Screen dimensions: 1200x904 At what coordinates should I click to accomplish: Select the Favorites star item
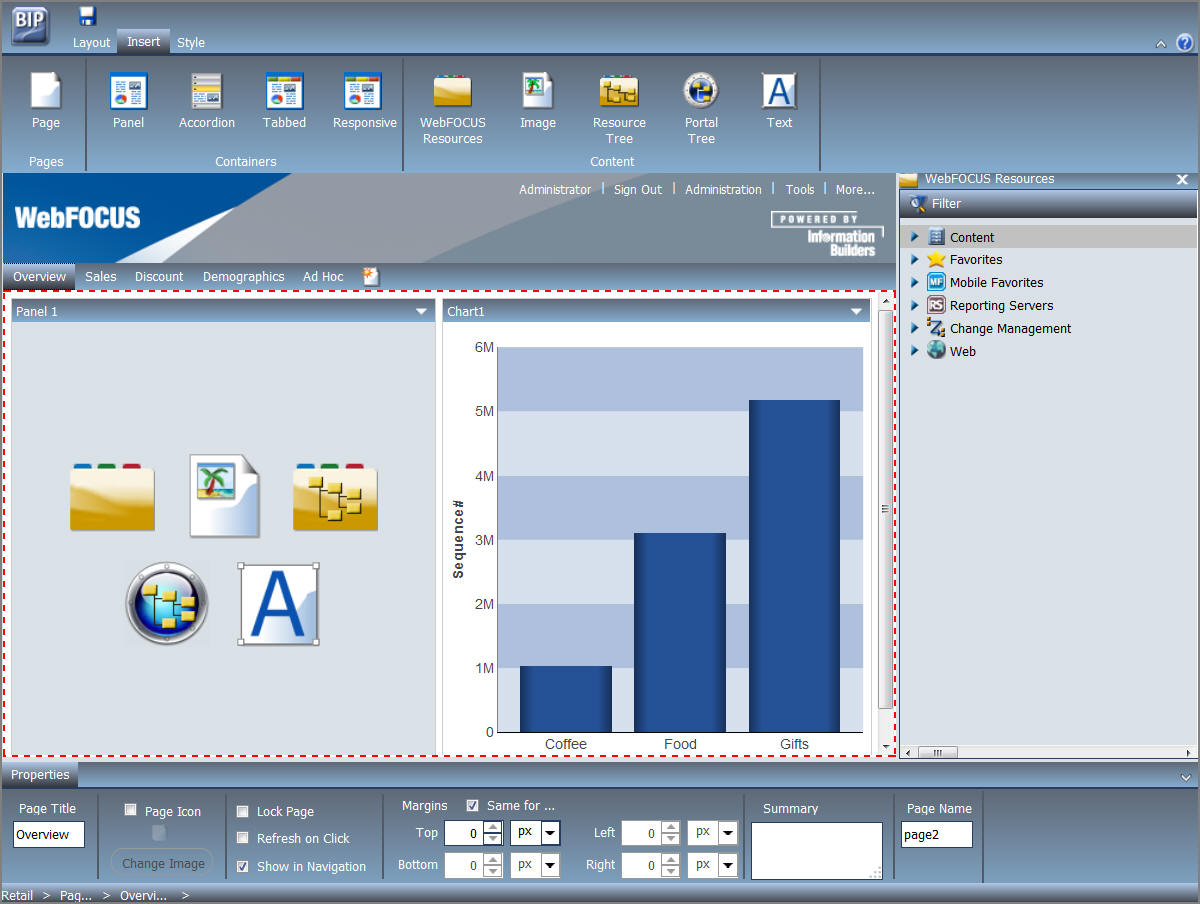(x=965, y=259)
